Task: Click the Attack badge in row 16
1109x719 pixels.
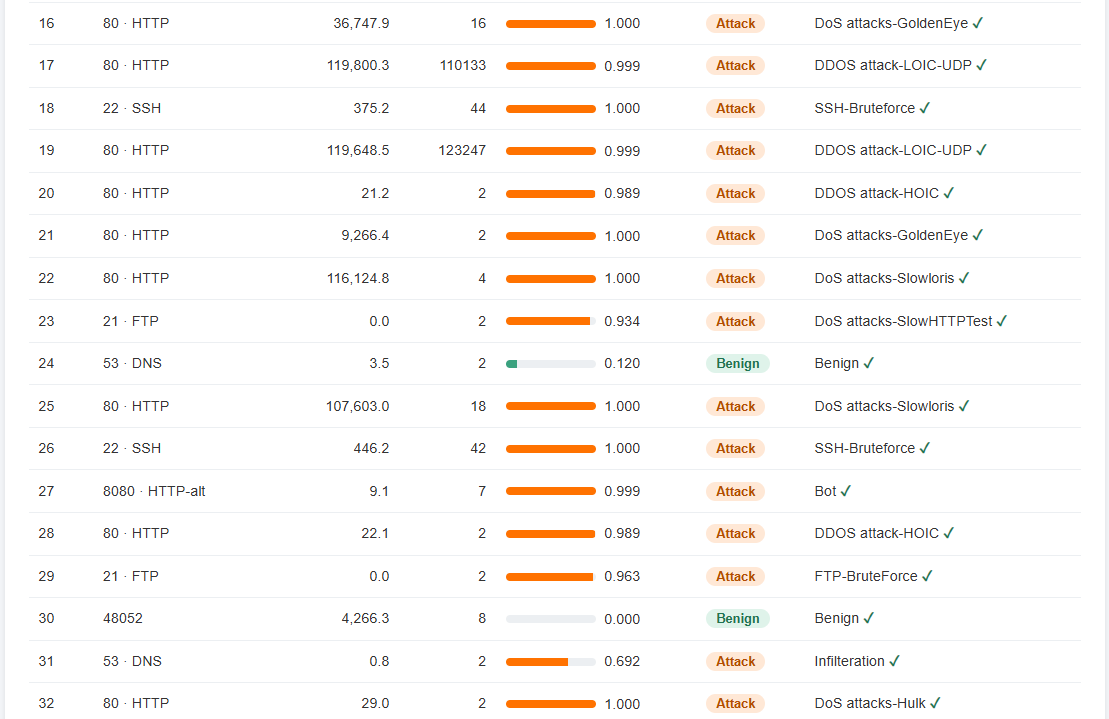Action: (x=736, y=23)
